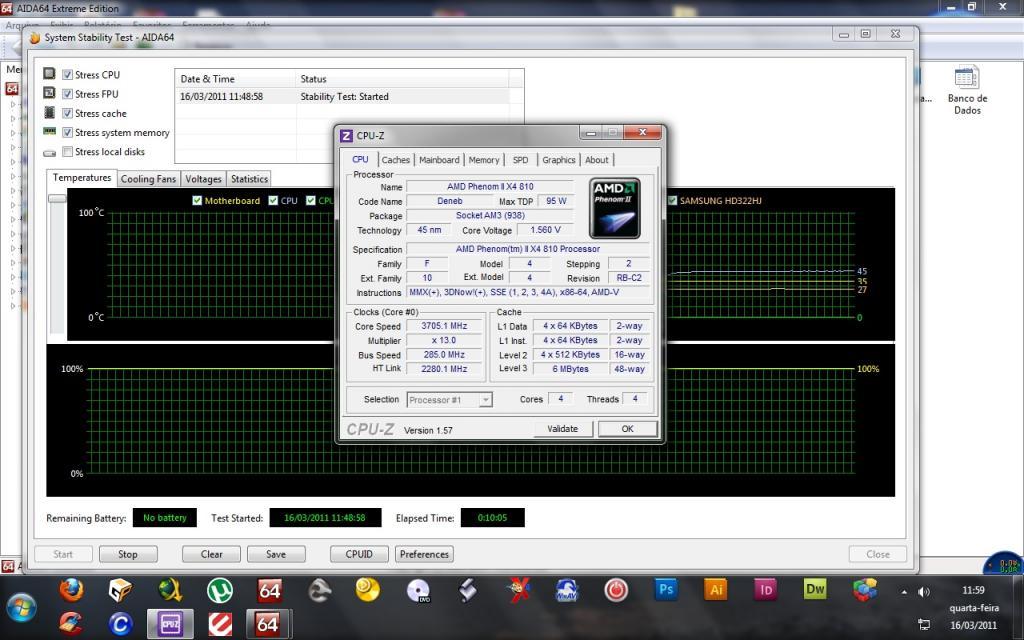Image resolution: width=1024 pixels, height=640 pixels.
Task: Open Dreamweaver from the taskbar
Action: (814, 590)
